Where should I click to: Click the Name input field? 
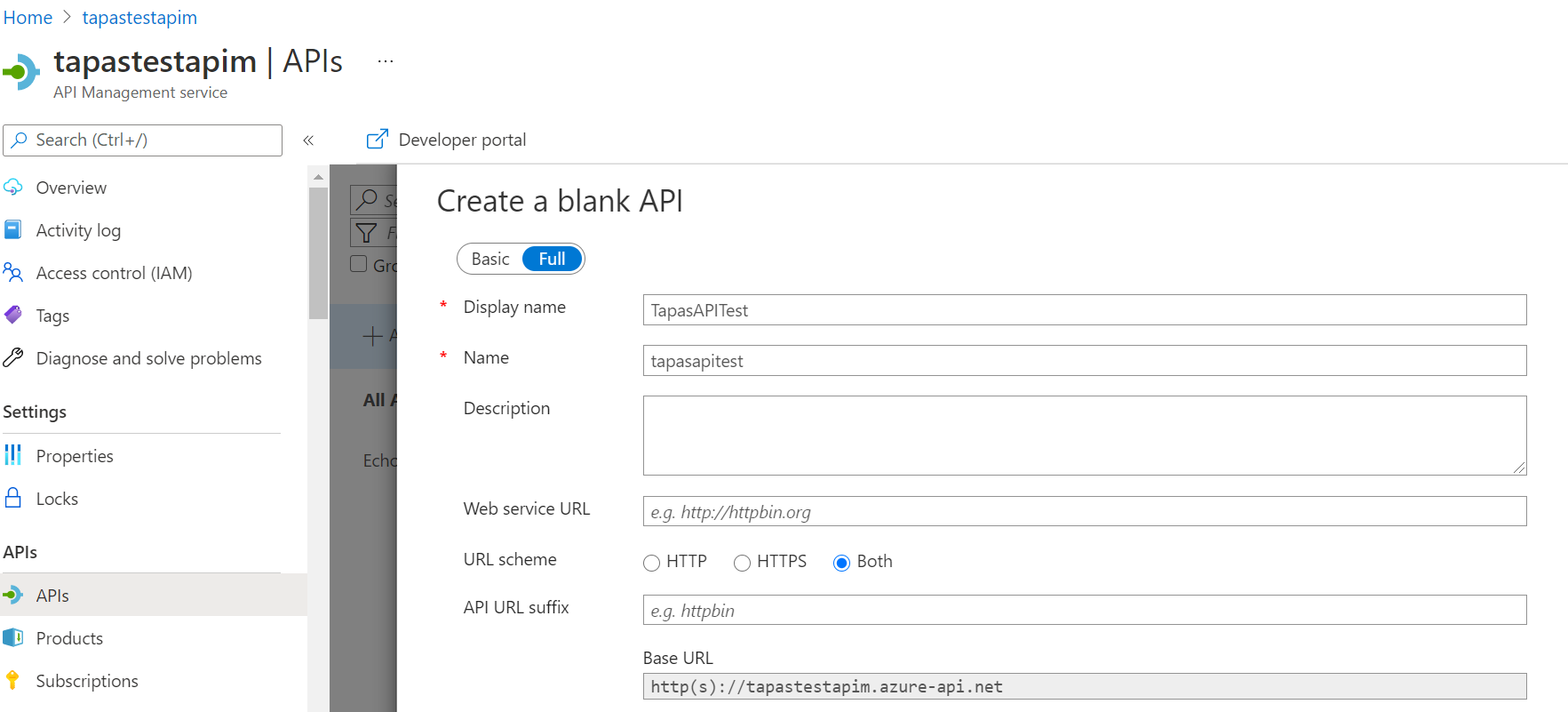(x=1085, y=361)
